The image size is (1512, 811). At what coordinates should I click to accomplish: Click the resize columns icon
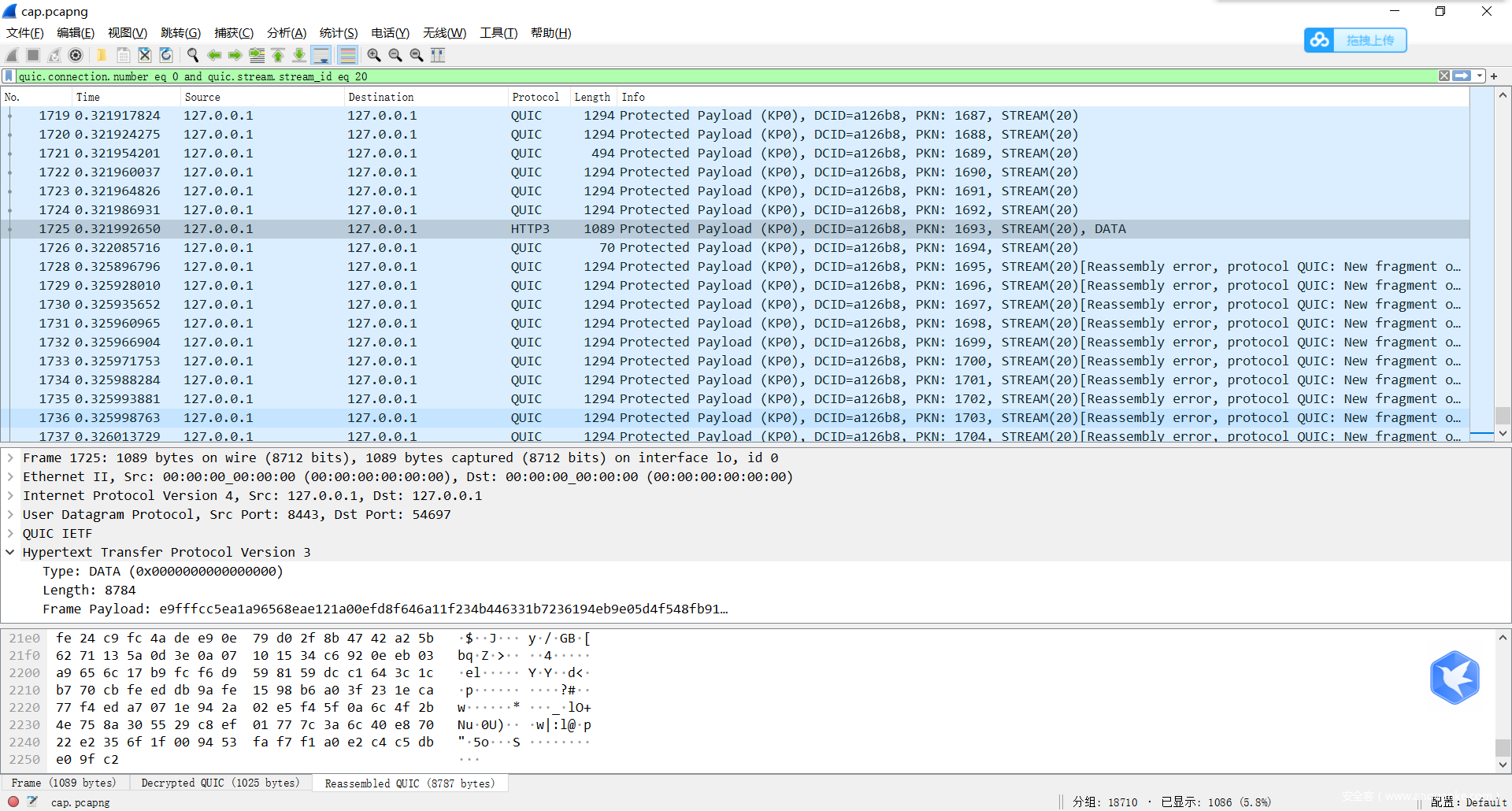438,55
